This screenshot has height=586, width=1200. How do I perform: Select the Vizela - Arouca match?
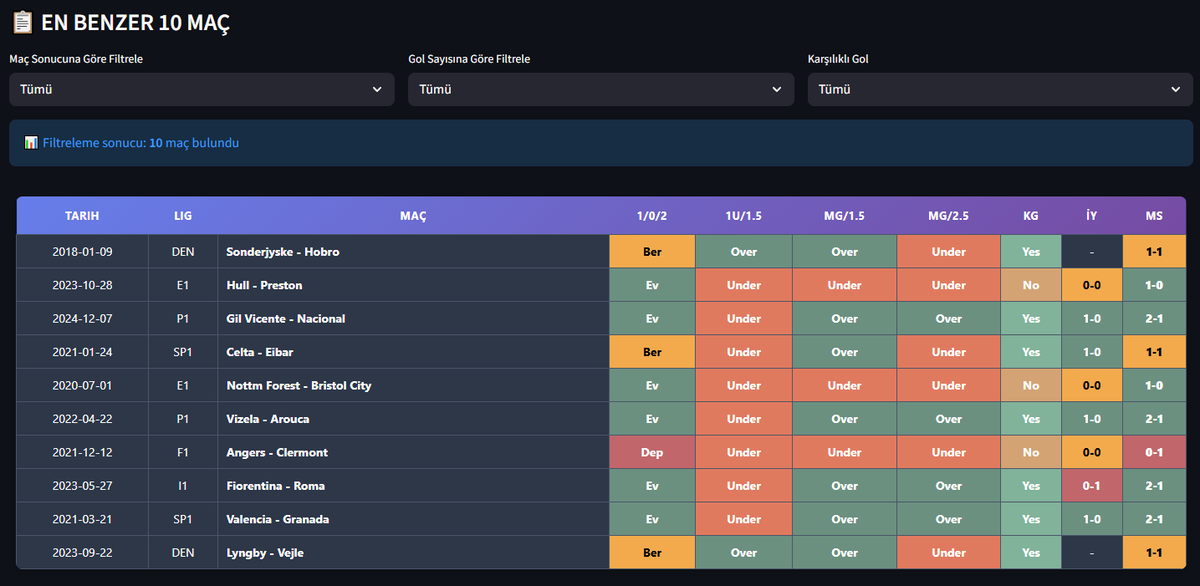pos(268,419)
